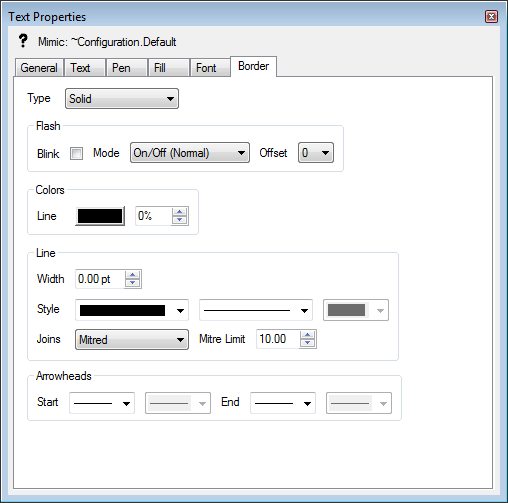Click the Width value input field
Viewport: 508px width, 503px height.
click(x=100, y=279)
